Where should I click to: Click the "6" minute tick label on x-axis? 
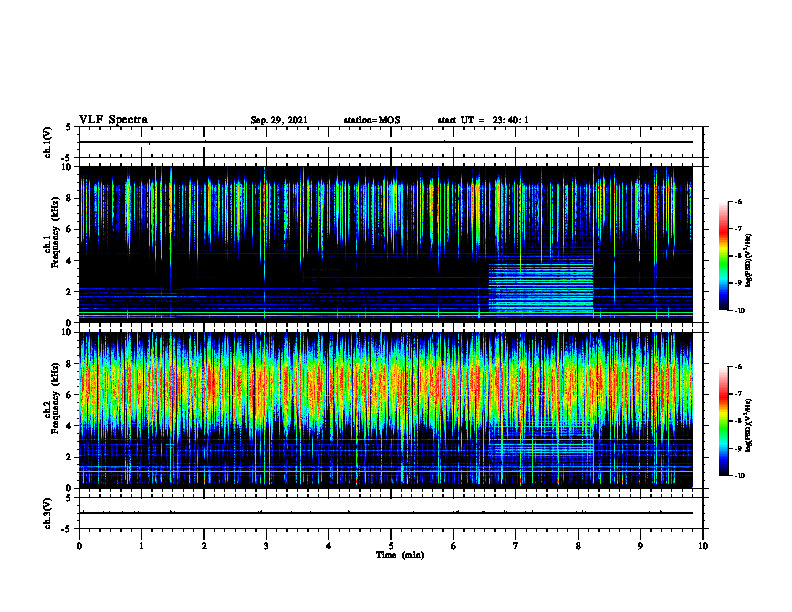point(453,546)
